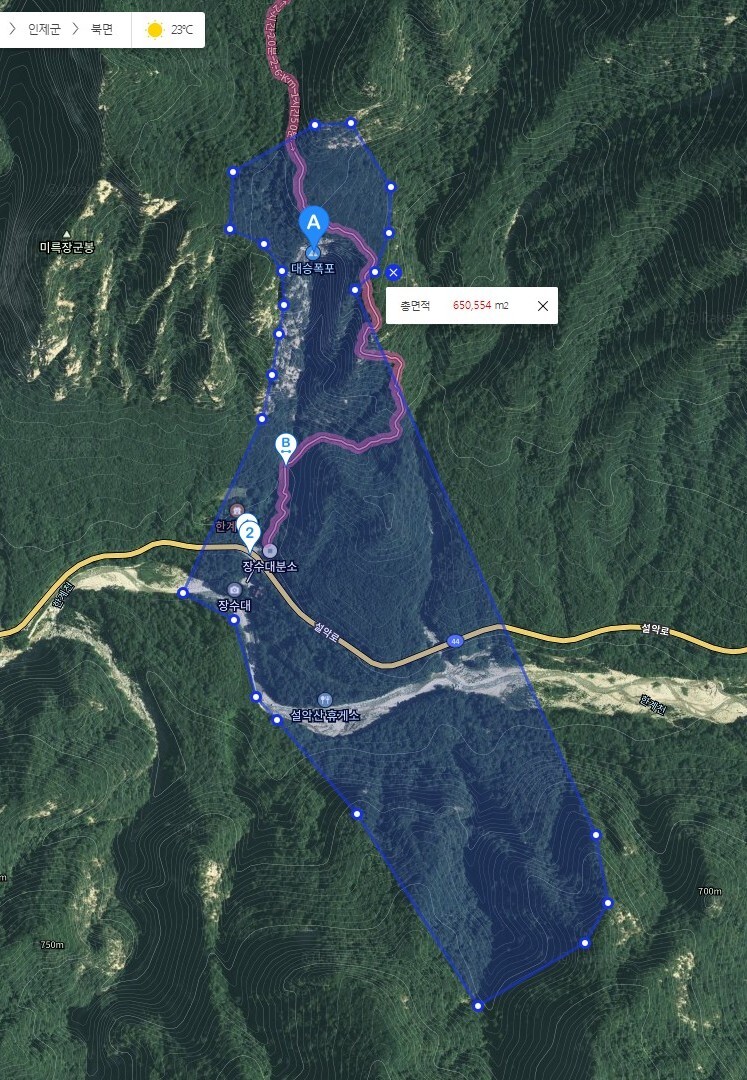Click the house icon near 한계 label
747x1080 pixels.
click(x=237, y=510)
